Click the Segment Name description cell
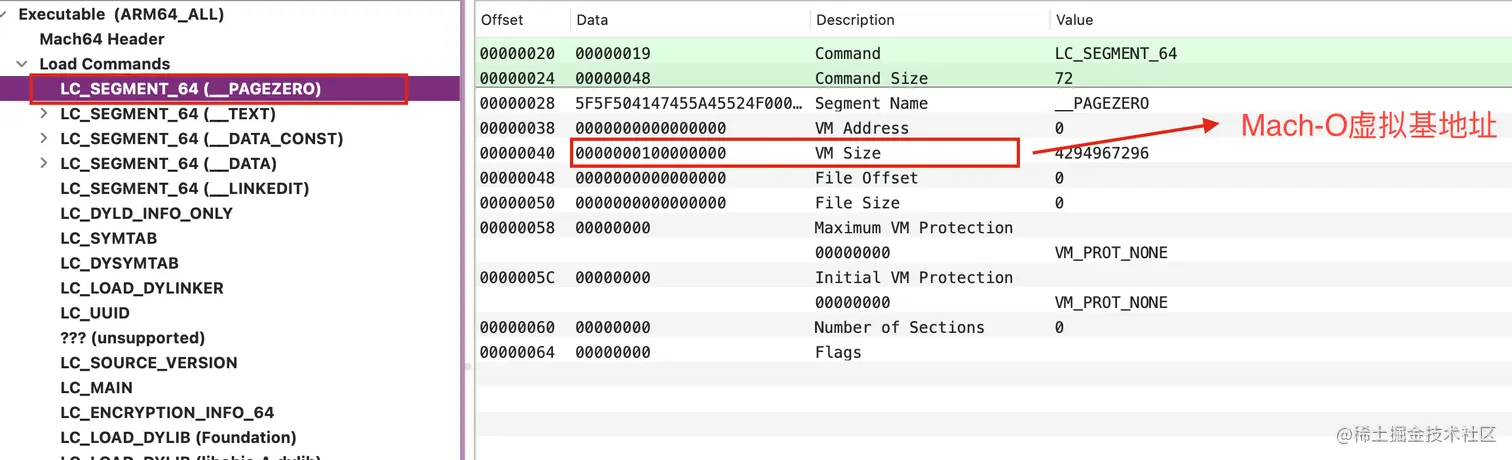Image resolution: width=1512 pixels, height=460 pixels. point(871,103)
